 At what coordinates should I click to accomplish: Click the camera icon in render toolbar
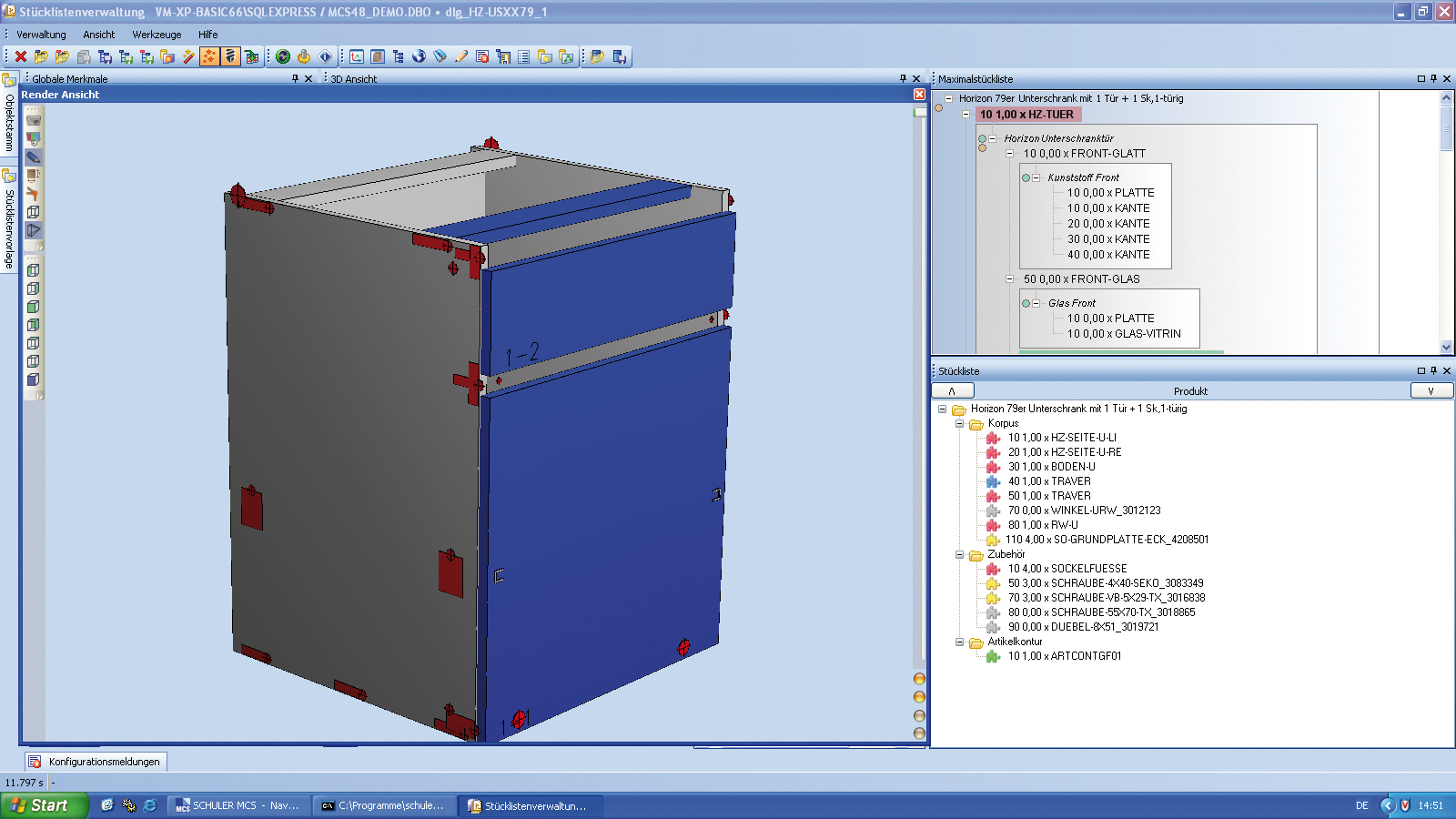tap(34, 120)
